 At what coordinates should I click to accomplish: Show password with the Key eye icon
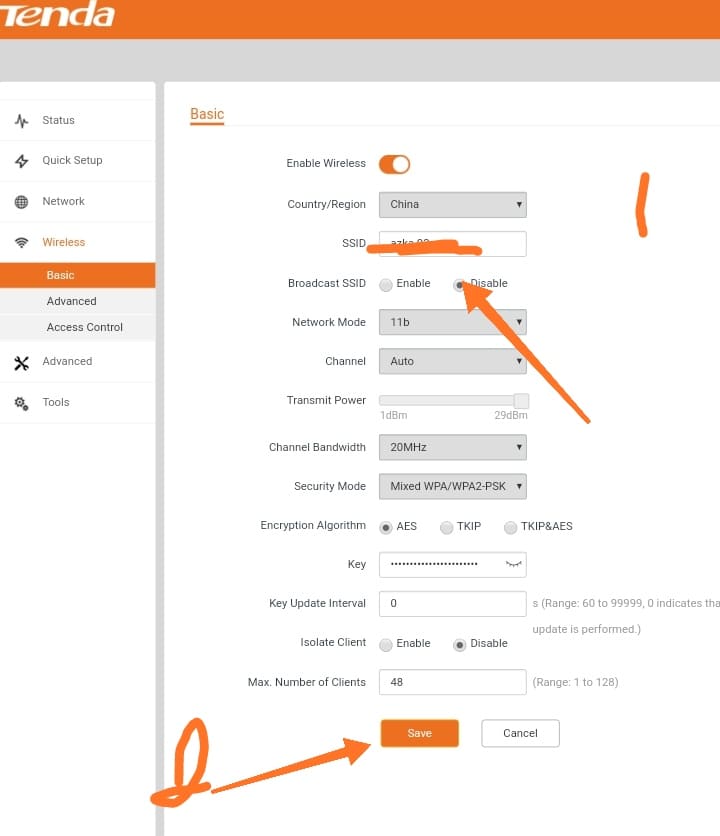pos(513,564)
